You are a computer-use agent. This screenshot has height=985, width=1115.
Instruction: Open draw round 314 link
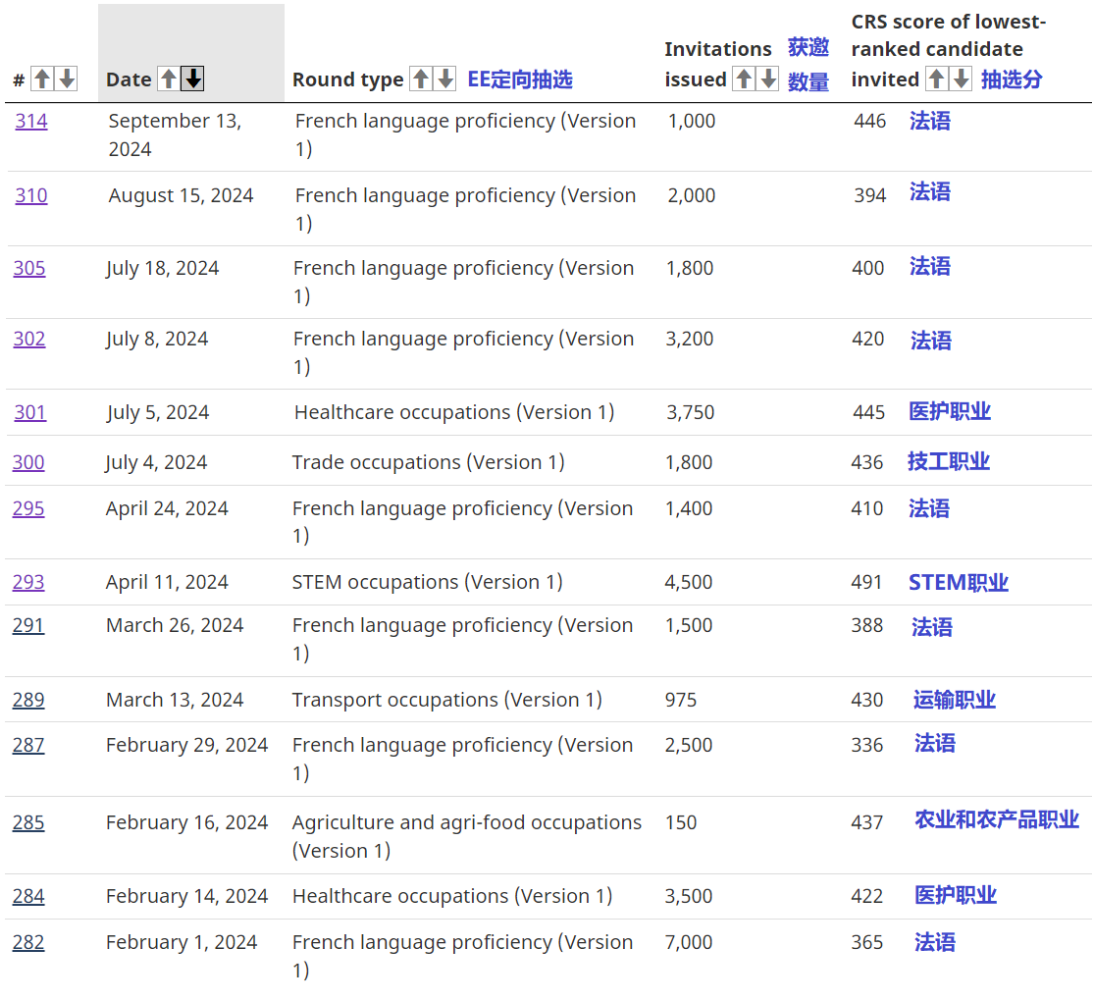click(31, 121)
